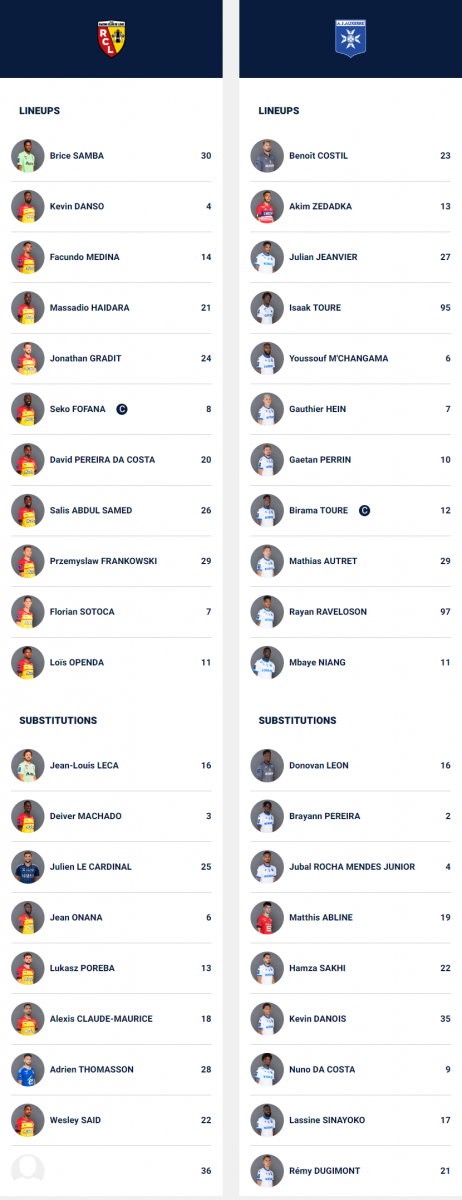Image resolution: width=462 pixels, height=1200 pixels.
Task: Click Wesley SAID's substitute row
Action: 111,1120
